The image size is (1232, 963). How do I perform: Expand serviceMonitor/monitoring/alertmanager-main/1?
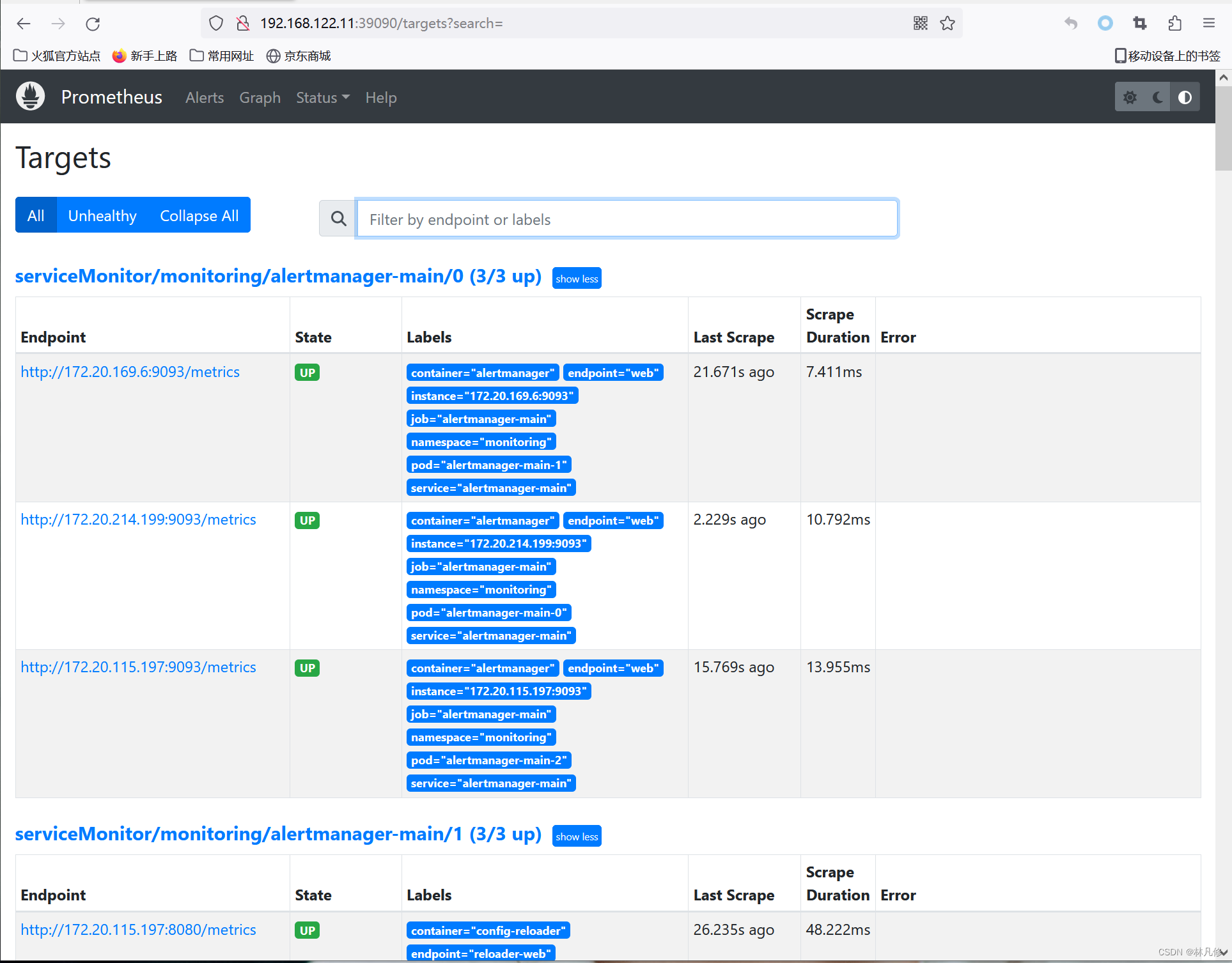(577, 837)
